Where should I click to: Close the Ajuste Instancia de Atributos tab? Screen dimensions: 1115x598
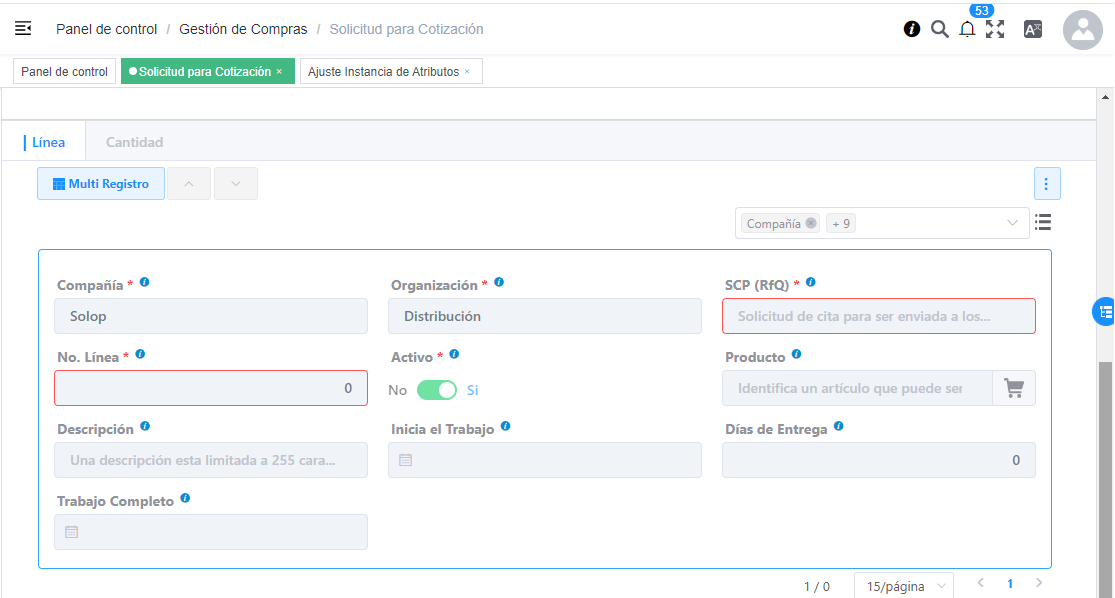pos(467,72)
